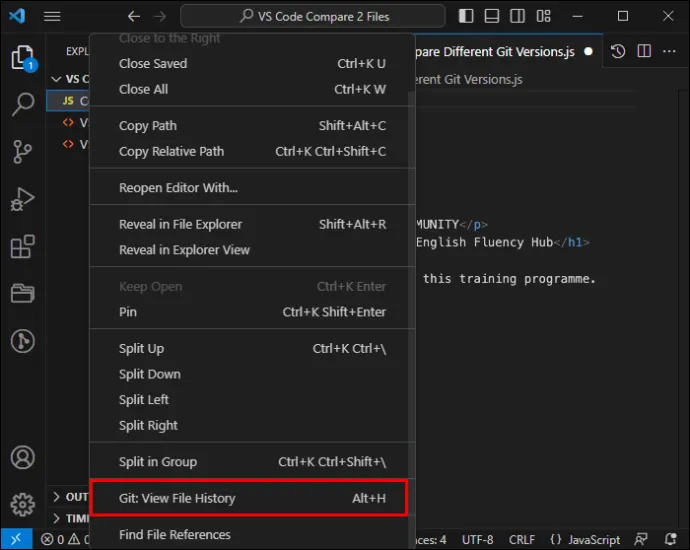Go forward with the right arrow
Viewport: 690px width, 550px height.
click(x=160, y=17)
